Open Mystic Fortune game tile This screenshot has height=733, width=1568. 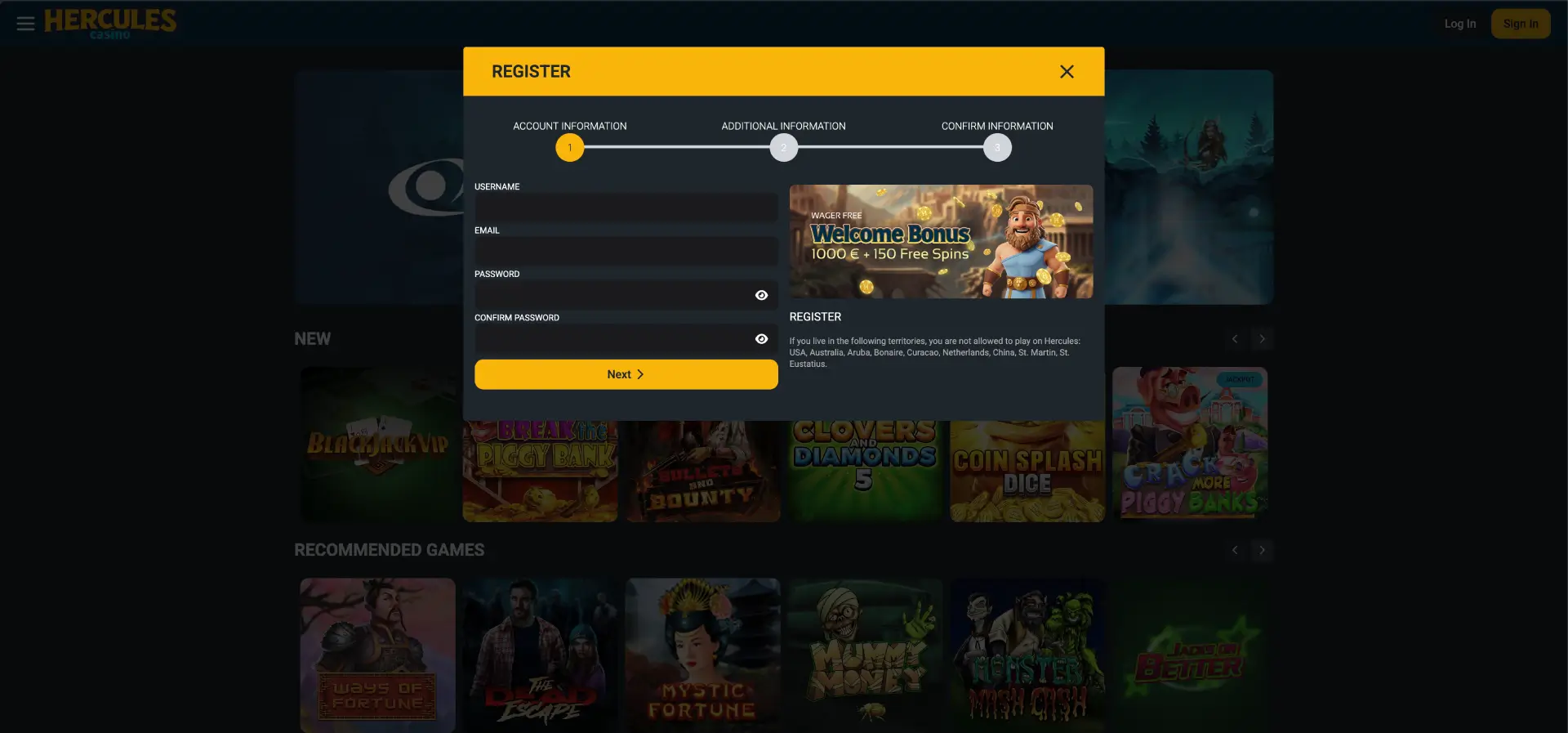[703, 655]
